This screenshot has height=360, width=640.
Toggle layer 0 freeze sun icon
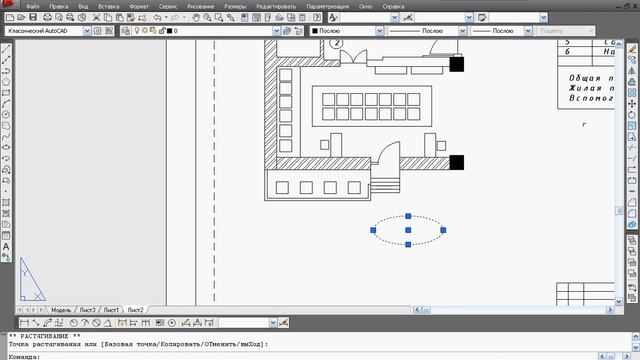(144, 31)
